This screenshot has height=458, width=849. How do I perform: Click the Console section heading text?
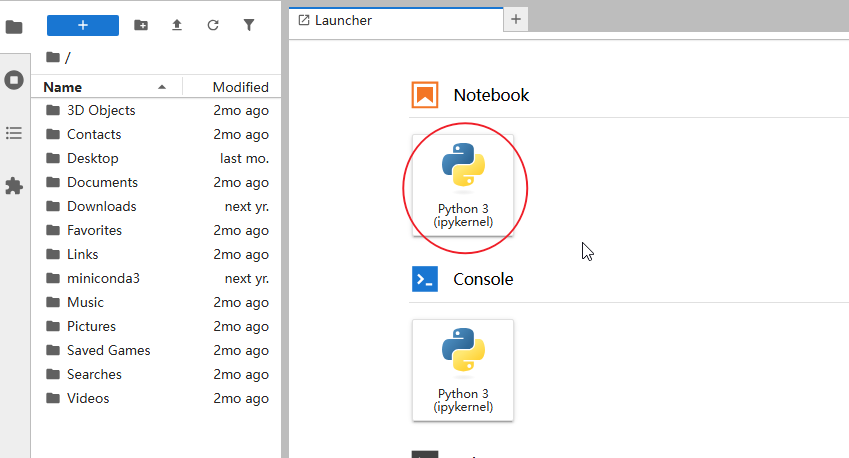pos(483,279)
